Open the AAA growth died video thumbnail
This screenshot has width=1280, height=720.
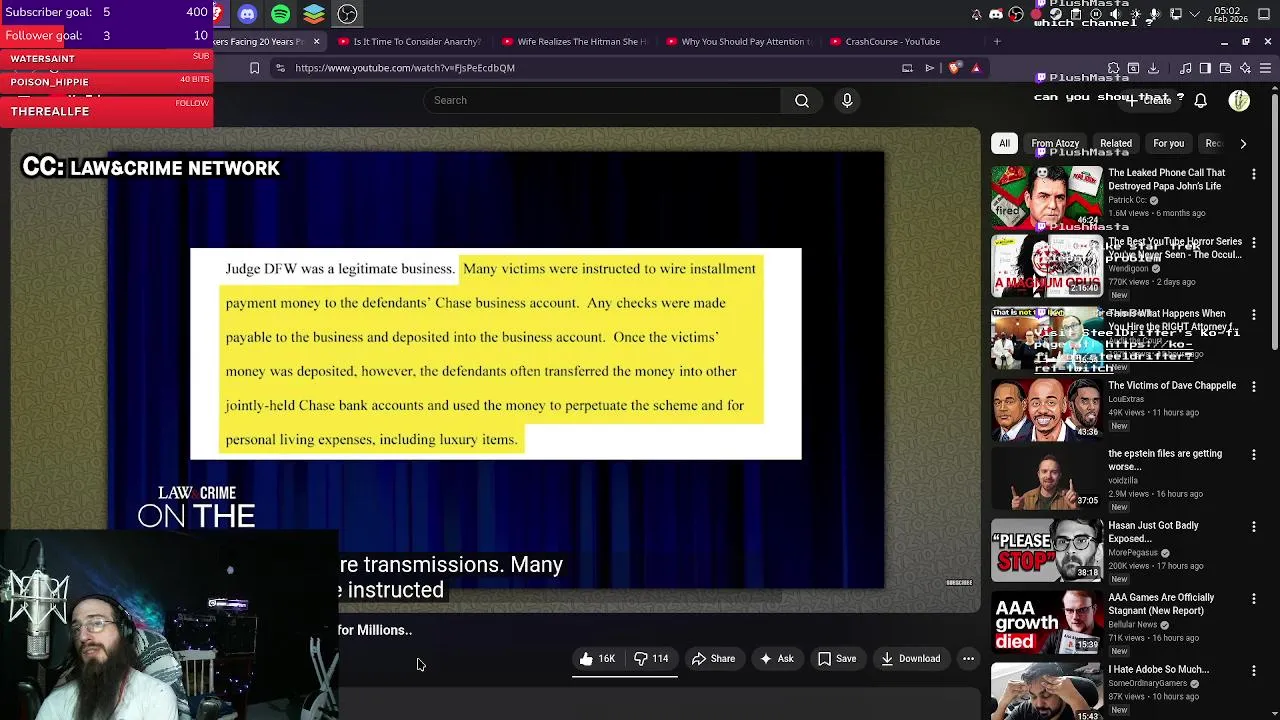[x=1046, y=622]
